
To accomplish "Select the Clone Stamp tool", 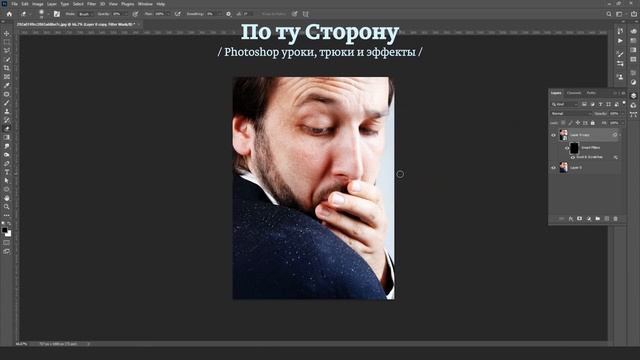I will [7, 111].
